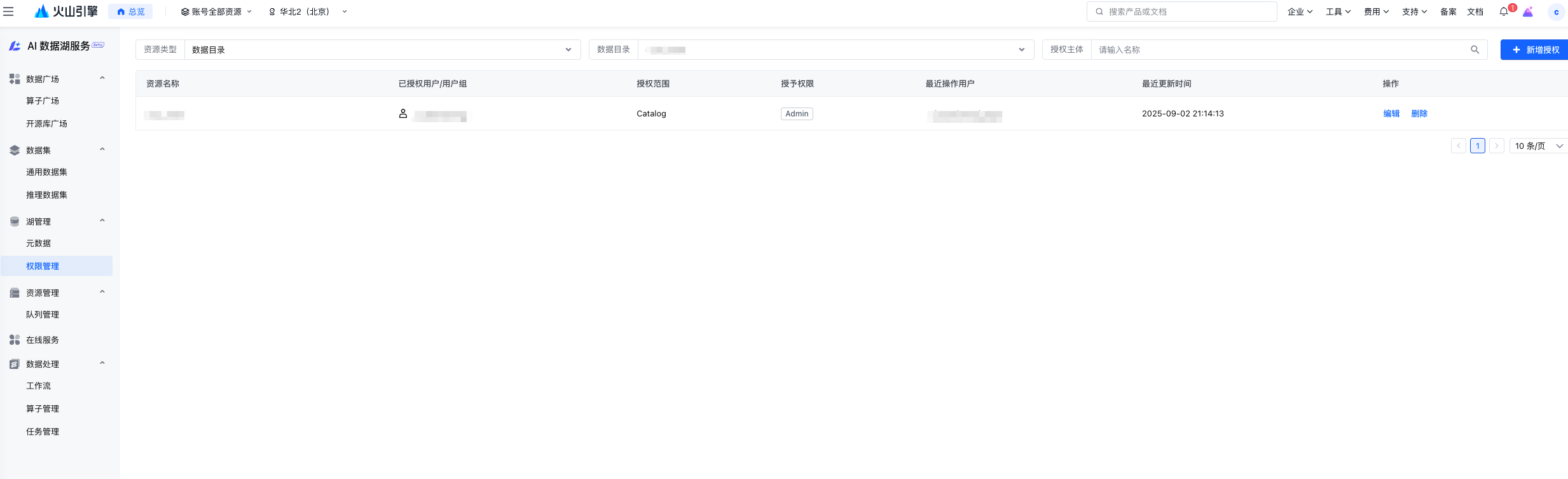Image resolution: width=1568 pixels, height=479 pixels.
Task: Go to the previous page of results
Action: (x=1459, y=146)
